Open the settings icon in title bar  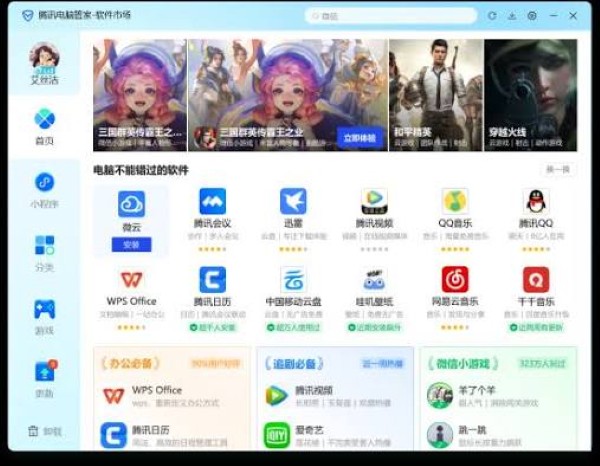(532, 16)
